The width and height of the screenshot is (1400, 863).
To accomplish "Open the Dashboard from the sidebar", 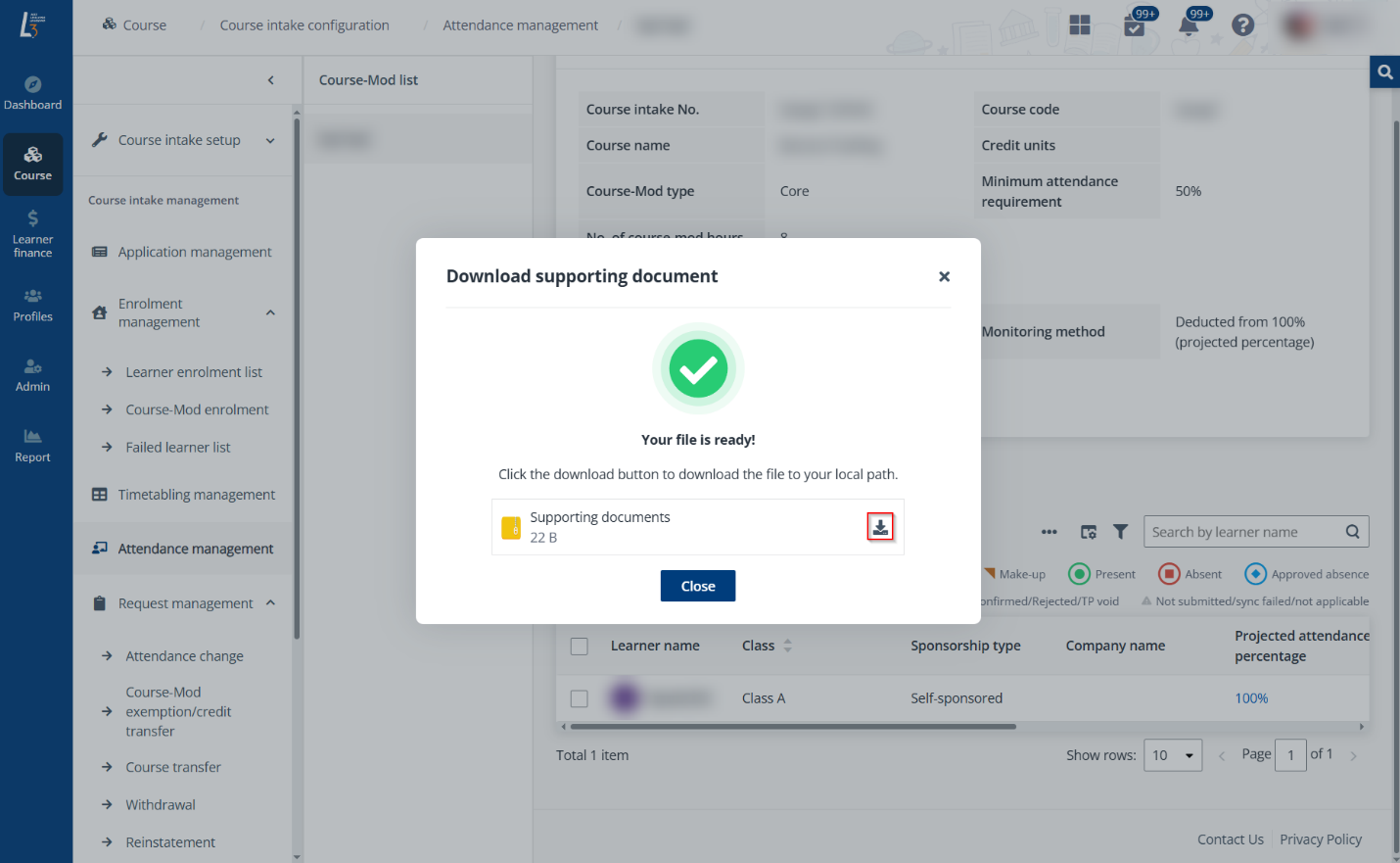I will coord(32,93).
